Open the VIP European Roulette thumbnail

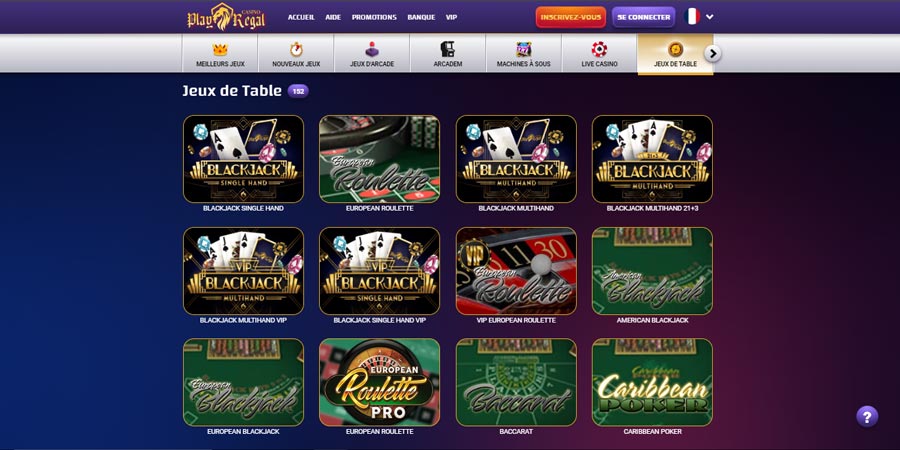coord(516,271)
